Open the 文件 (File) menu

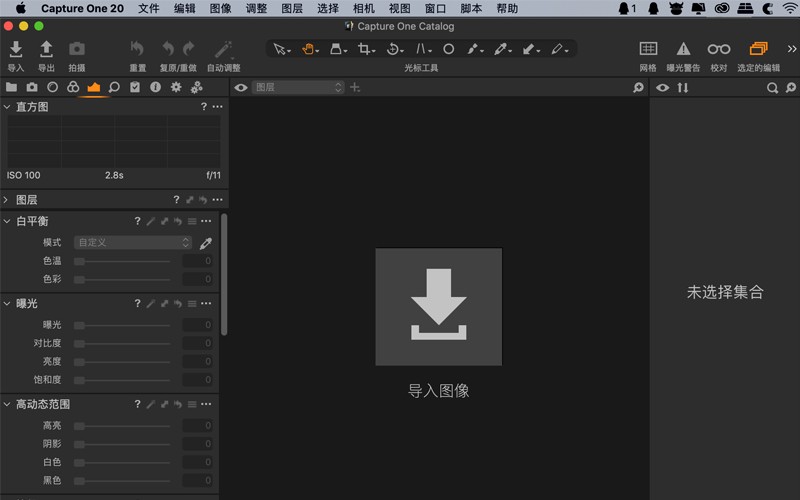pyautogui.click(x=149, y=8)
